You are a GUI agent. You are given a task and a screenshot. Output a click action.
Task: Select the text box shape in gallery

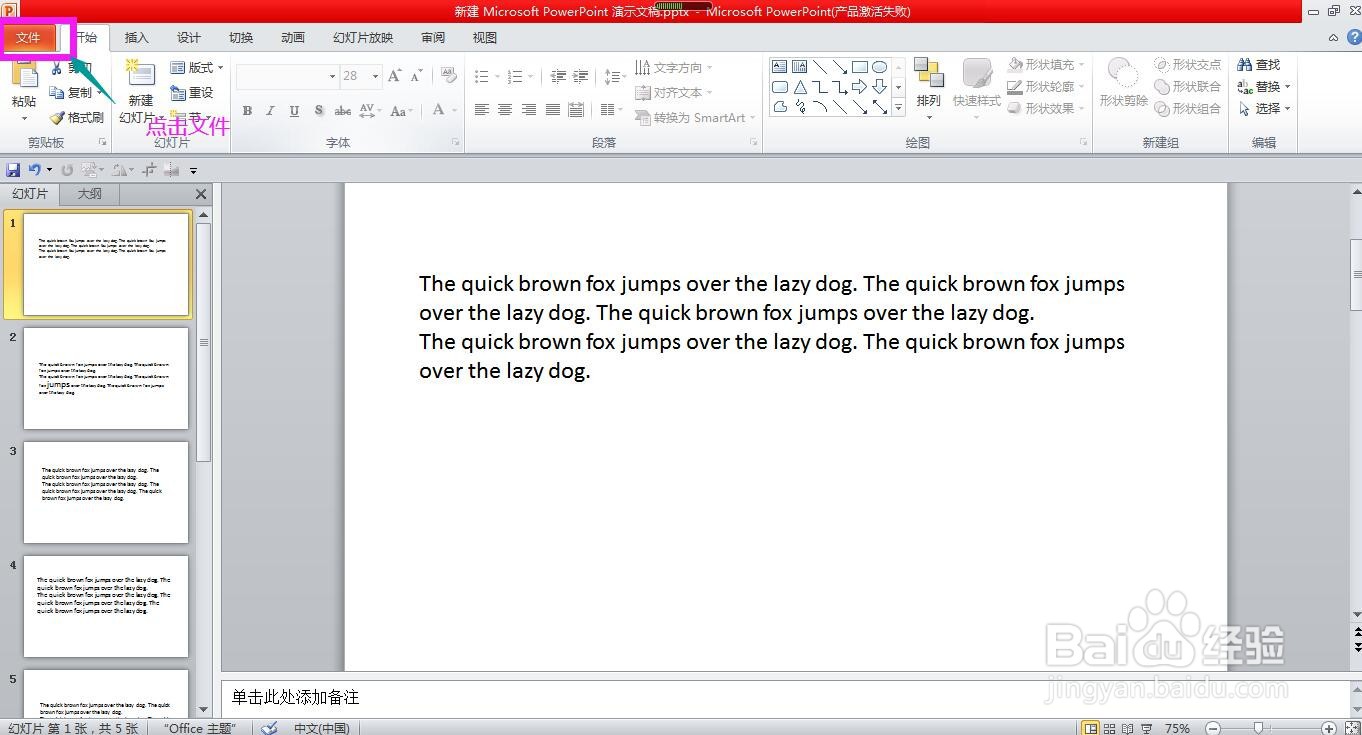[779, 67]
